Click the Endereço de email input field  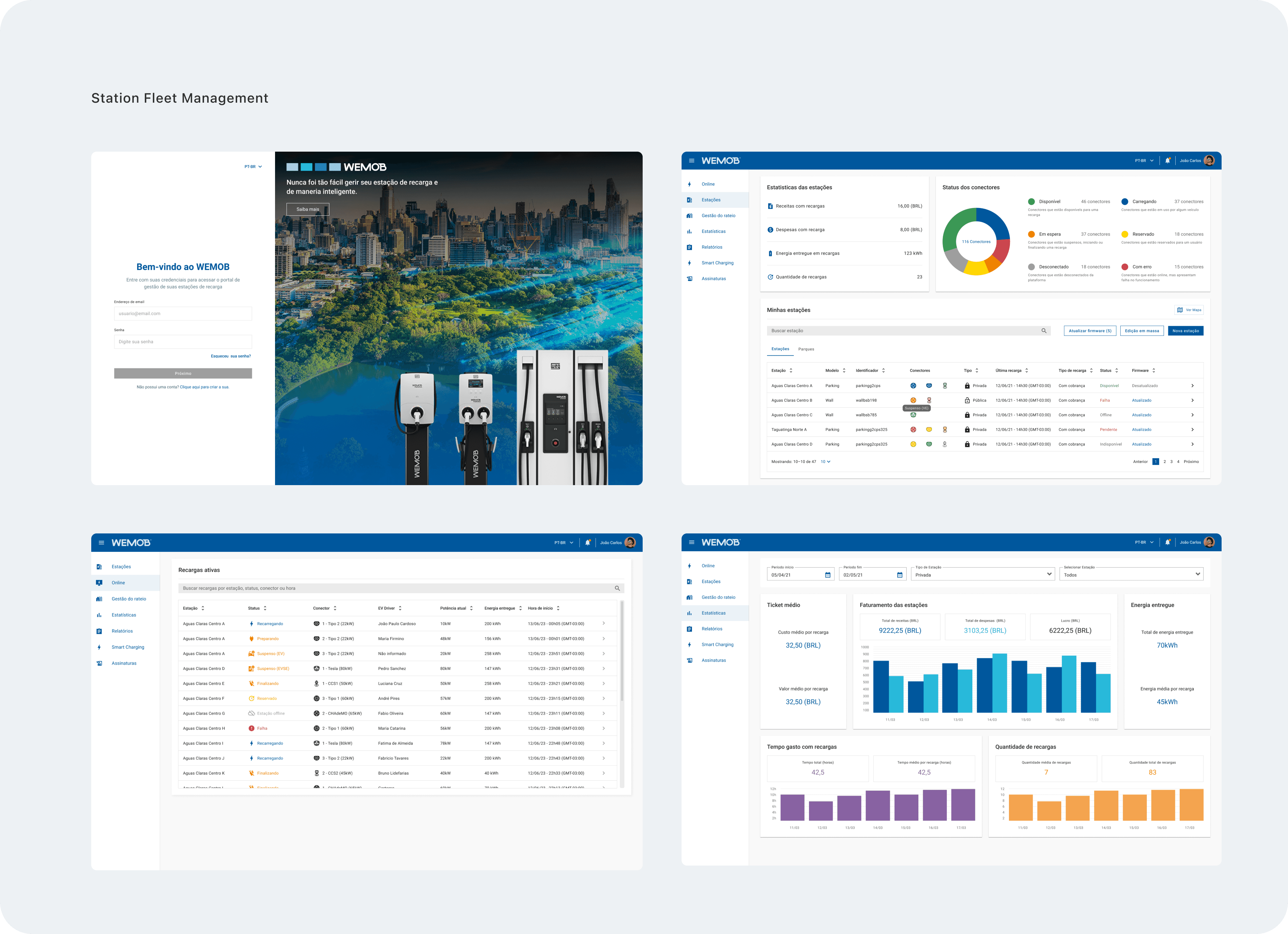(183, 314)
